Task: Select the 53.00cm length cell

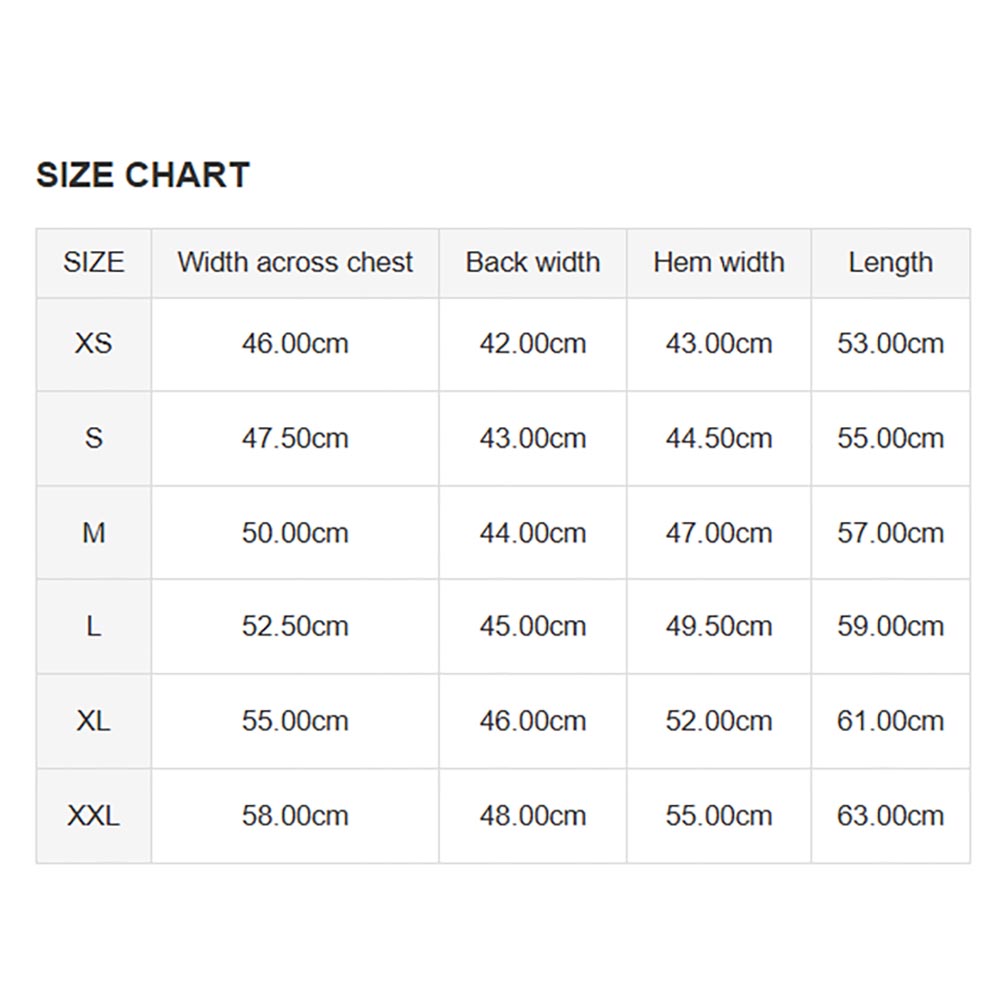Action: pos(890,344)
